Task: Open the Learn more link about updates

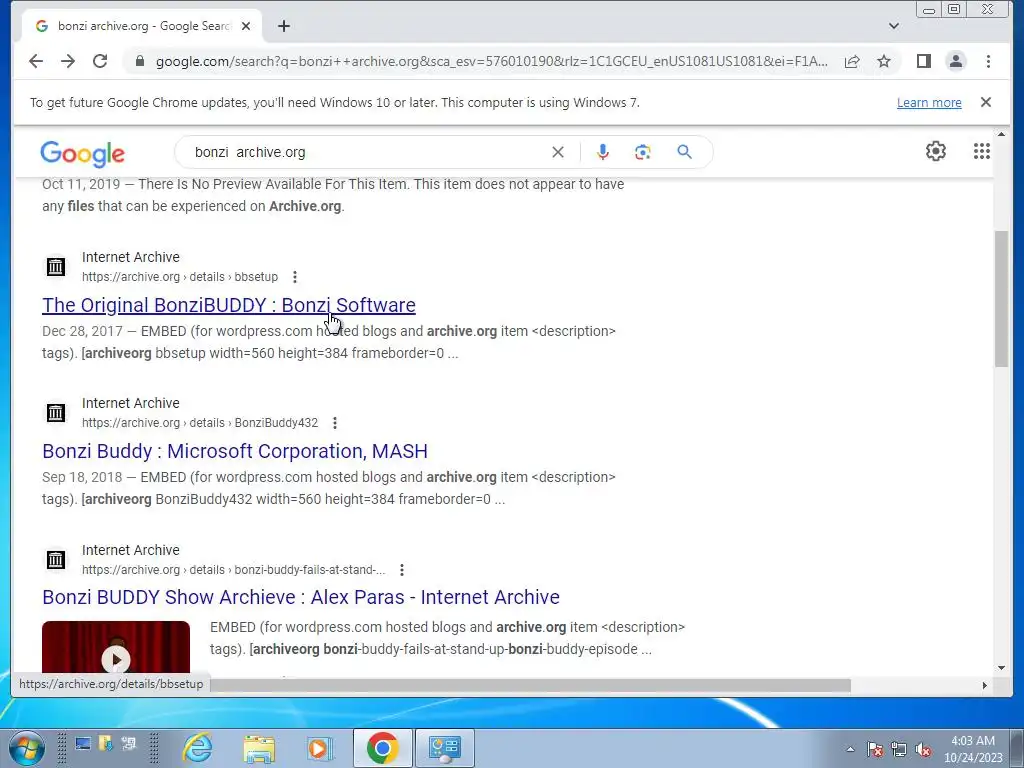Action: click(x=929, y=103)
